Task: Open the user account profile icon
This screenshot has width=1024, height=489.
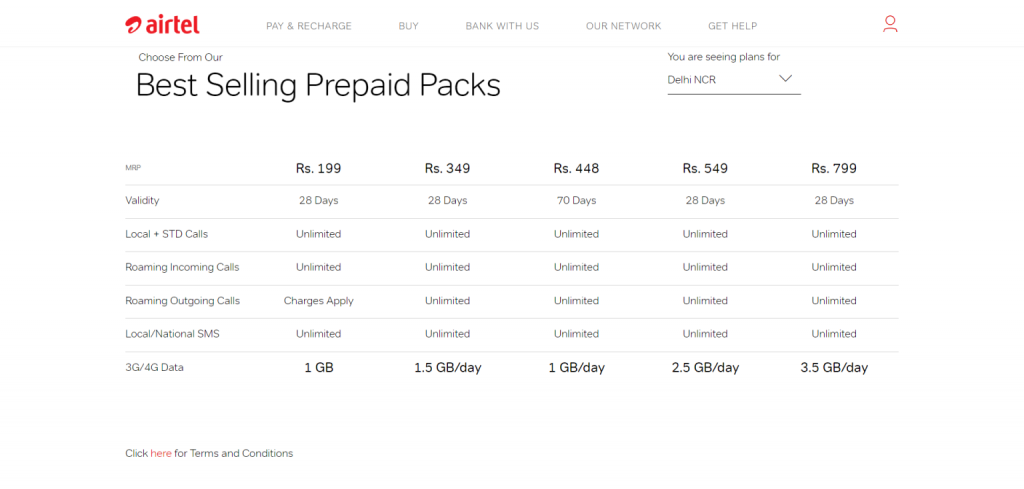Action: [x=890, y=24]
